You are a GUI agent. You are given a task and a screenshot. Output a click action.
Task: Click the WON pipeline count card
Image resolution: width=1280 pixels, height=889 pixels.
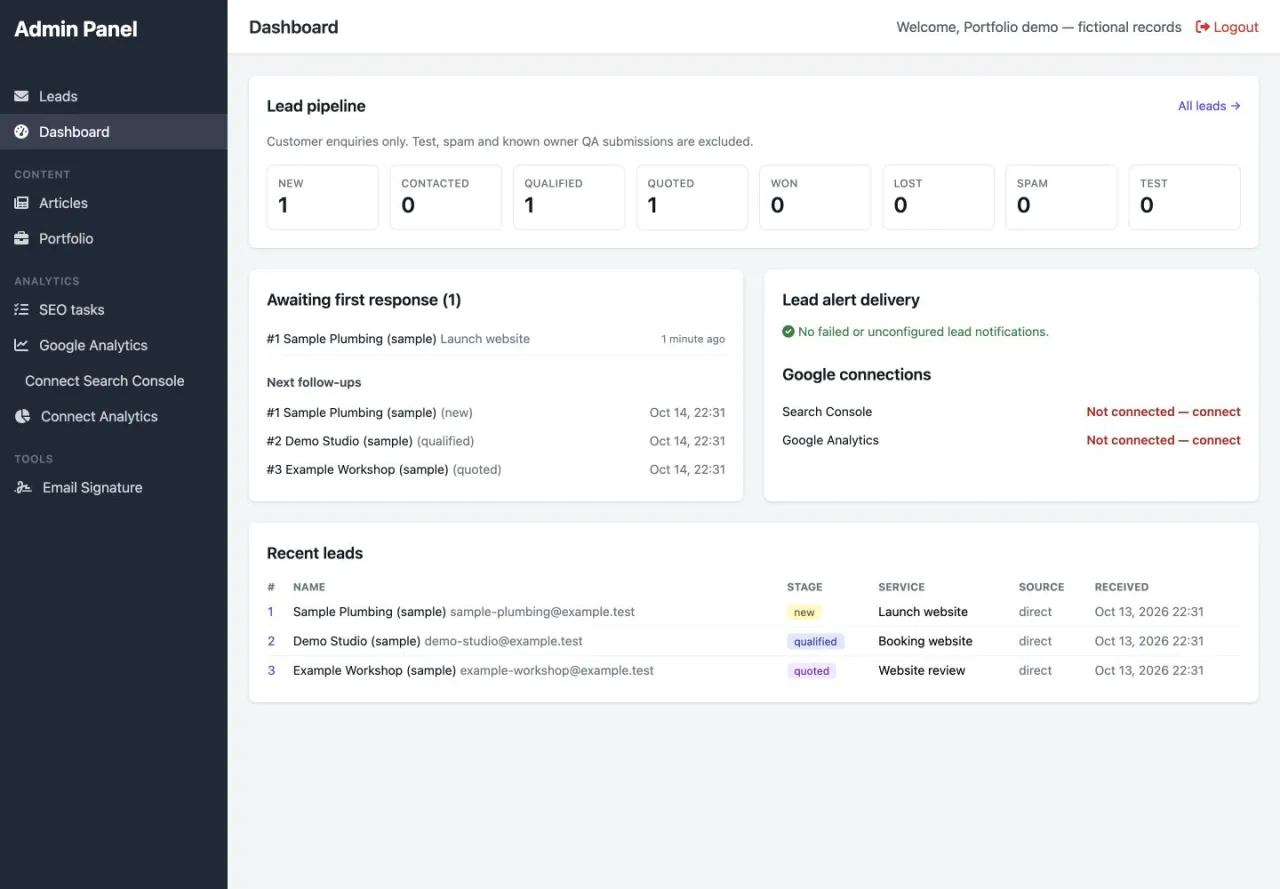point(815,197)
